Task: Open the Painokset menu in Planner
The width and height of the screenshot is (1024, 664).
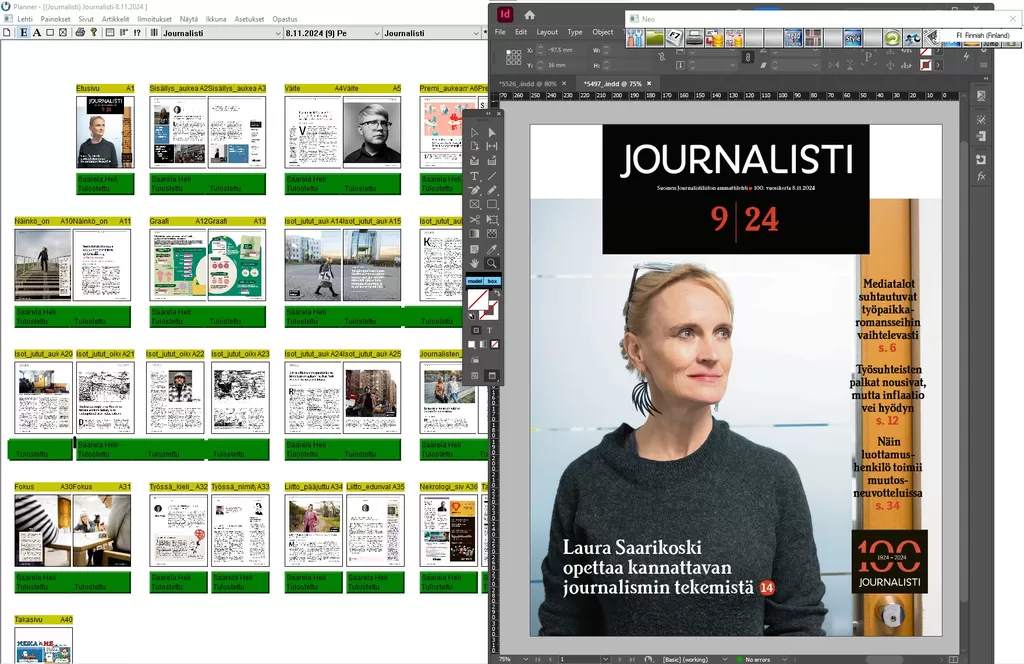Action: (56, 19)
